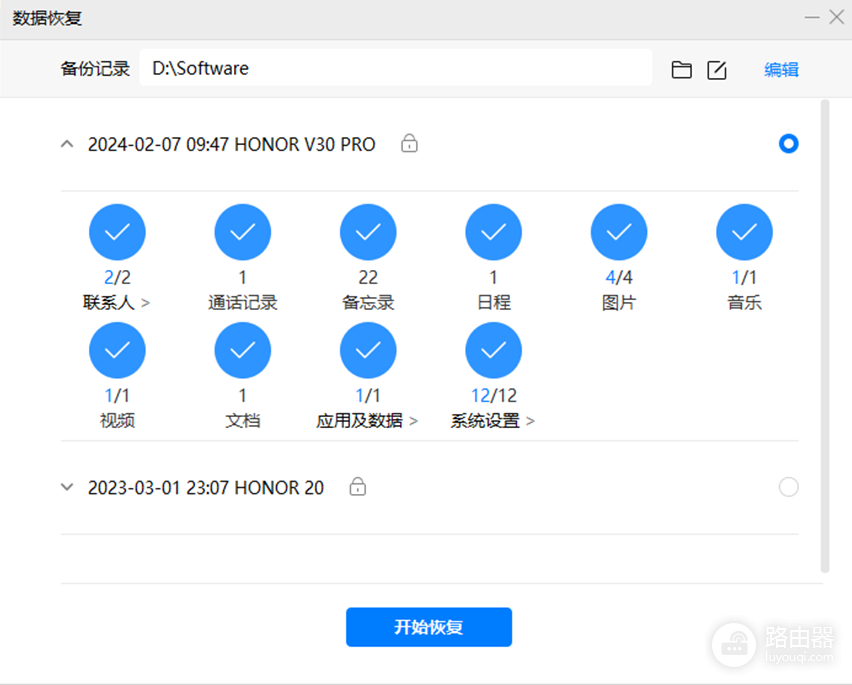This screenshot has width=852, height=685.
Task: Click the 开始恢复 button
Action: click(429, 627)
